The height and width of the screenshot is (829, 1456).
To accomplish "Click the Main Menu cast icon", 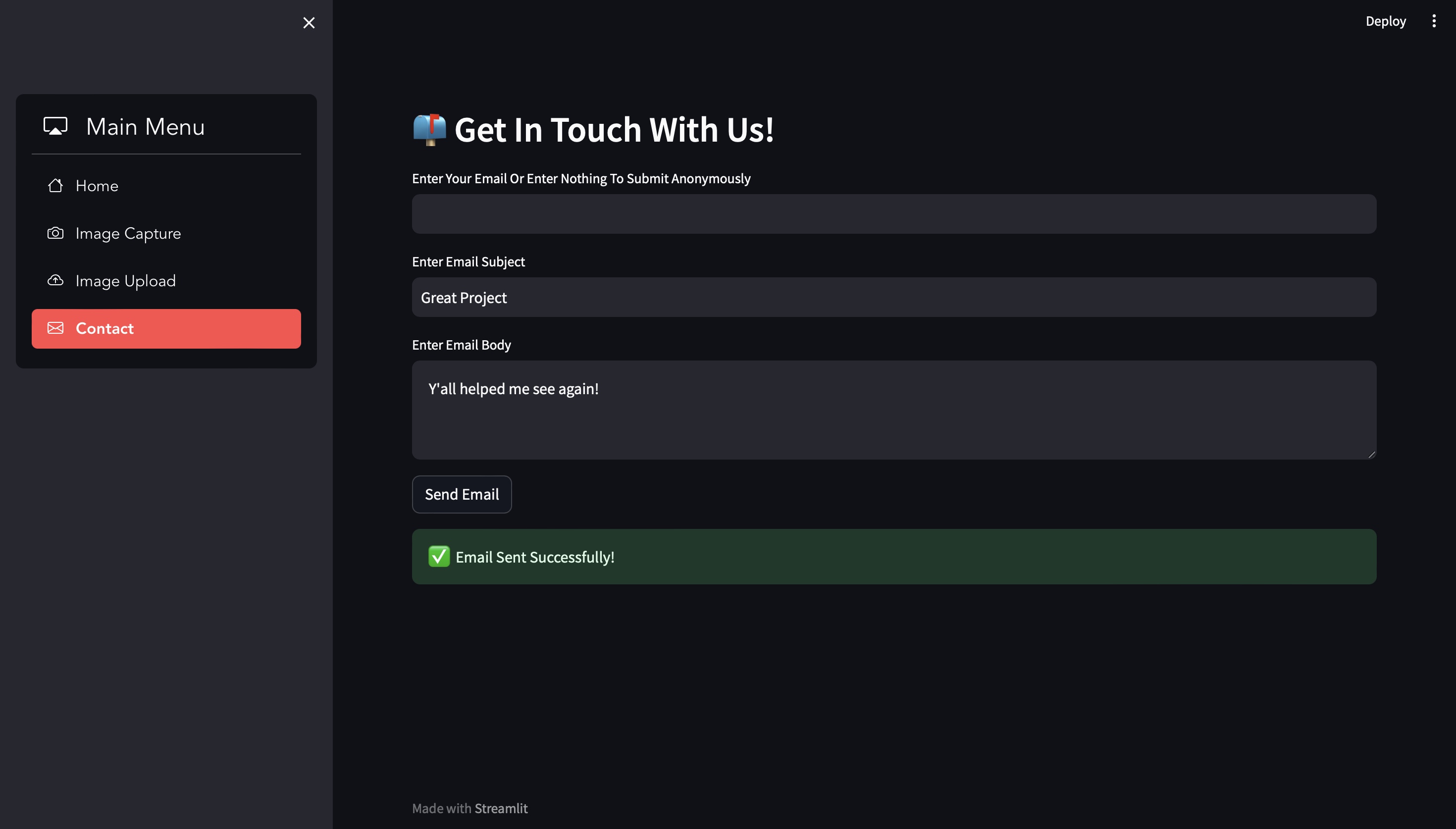I will point(55,126).
